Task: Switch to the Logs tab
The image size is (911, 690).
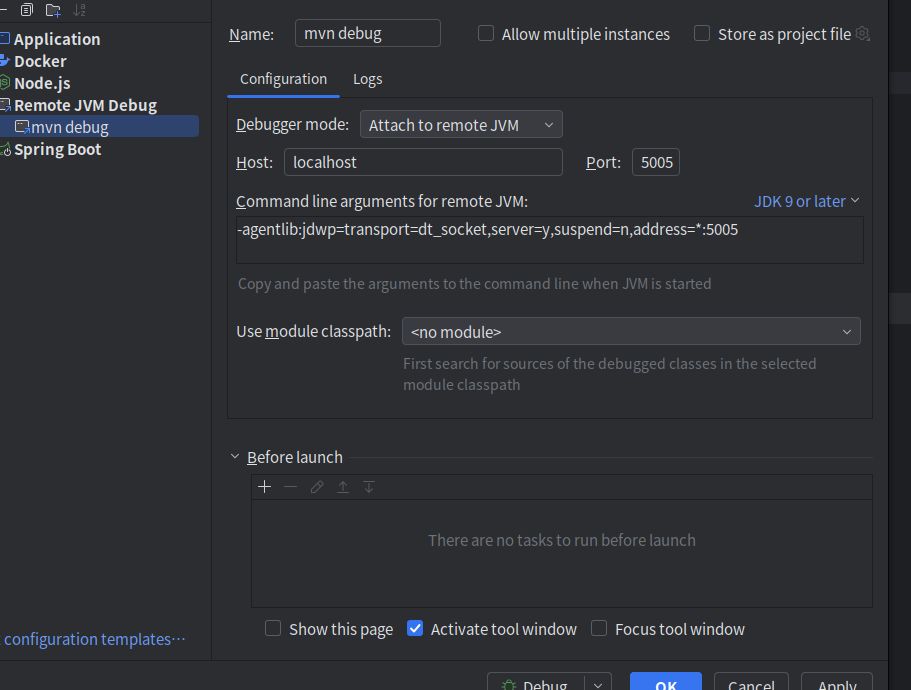Action: 367,79
